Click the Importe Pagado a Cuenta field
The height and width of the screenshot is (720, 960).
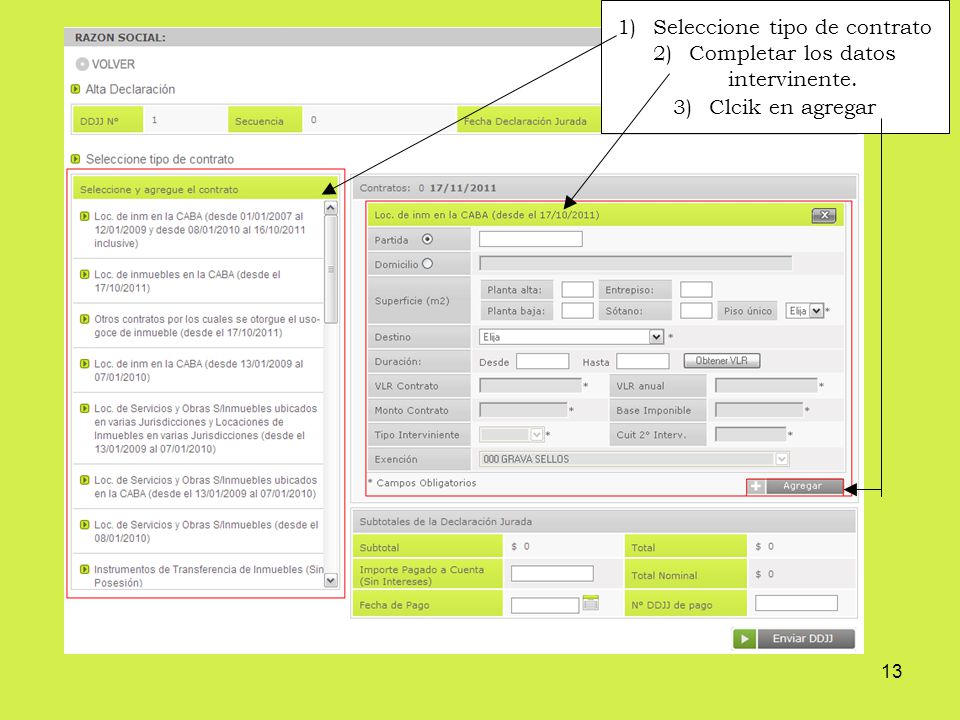click(x=552, y=574)
